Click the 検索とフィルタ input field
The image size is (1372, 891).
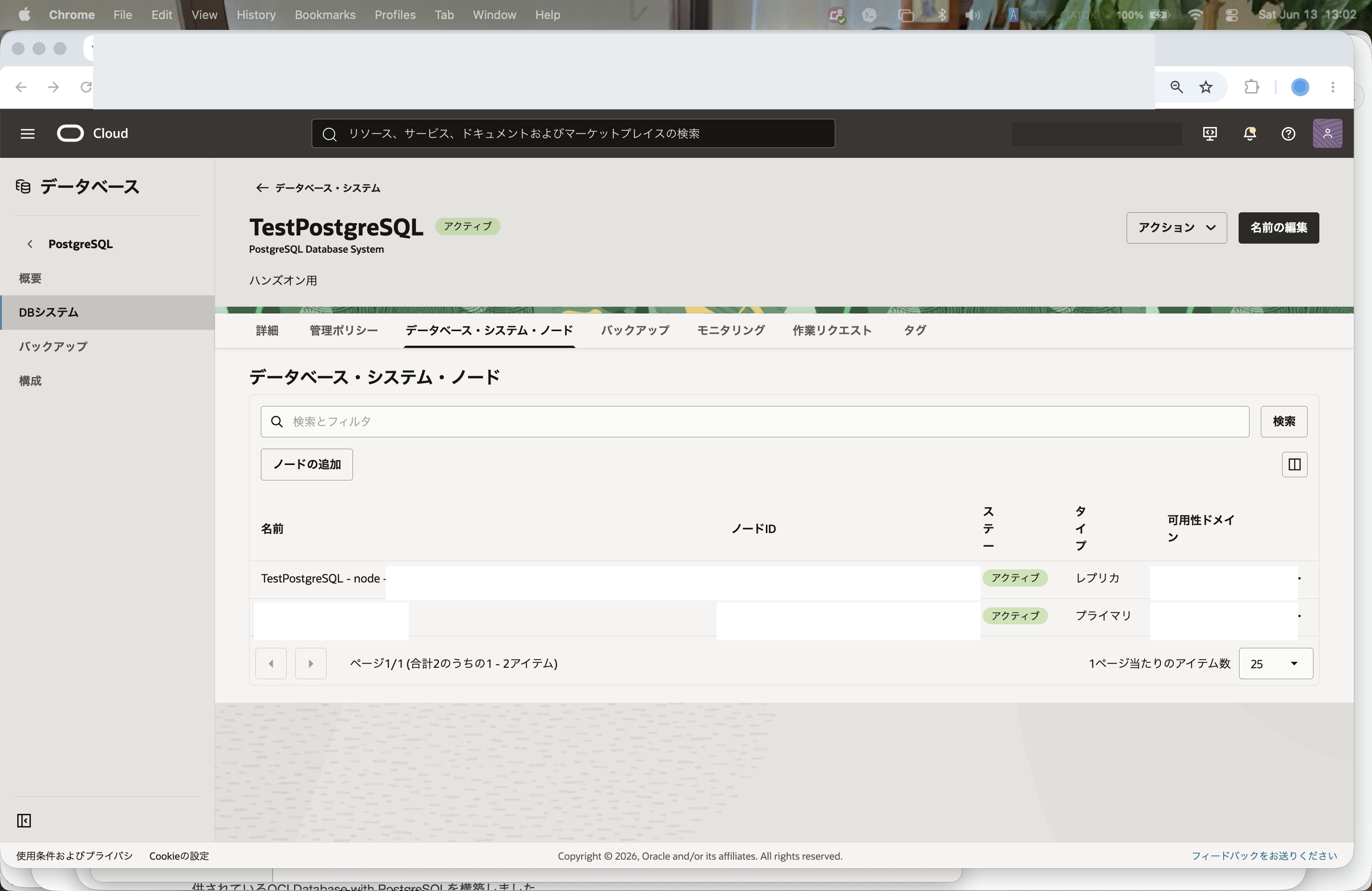click(755, 421)
